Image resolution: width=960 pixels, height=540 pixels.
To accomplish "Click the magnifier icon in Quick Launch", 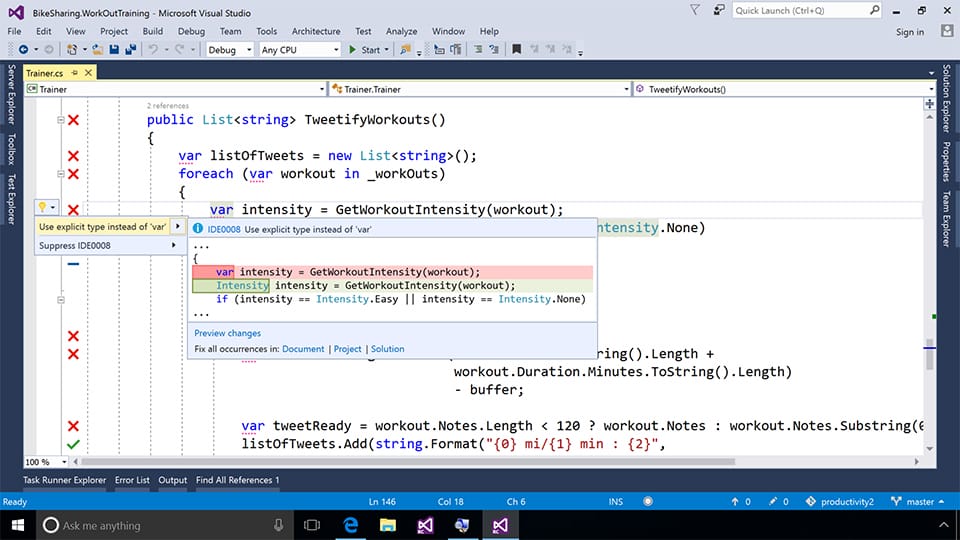I will pyautogui.click(x=874, y=10).
